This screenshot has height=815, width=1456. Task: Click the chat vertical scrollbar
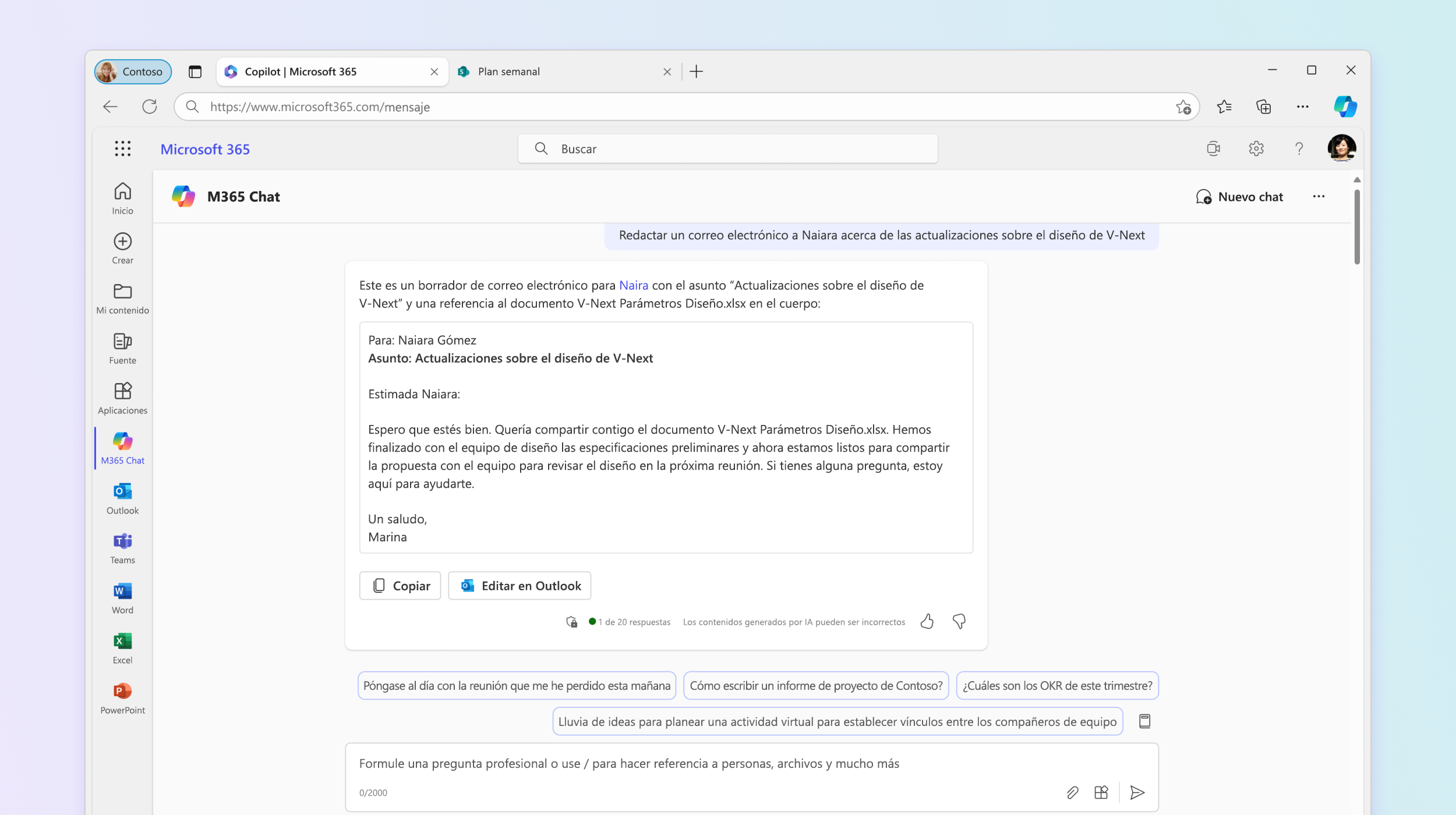1356,227
